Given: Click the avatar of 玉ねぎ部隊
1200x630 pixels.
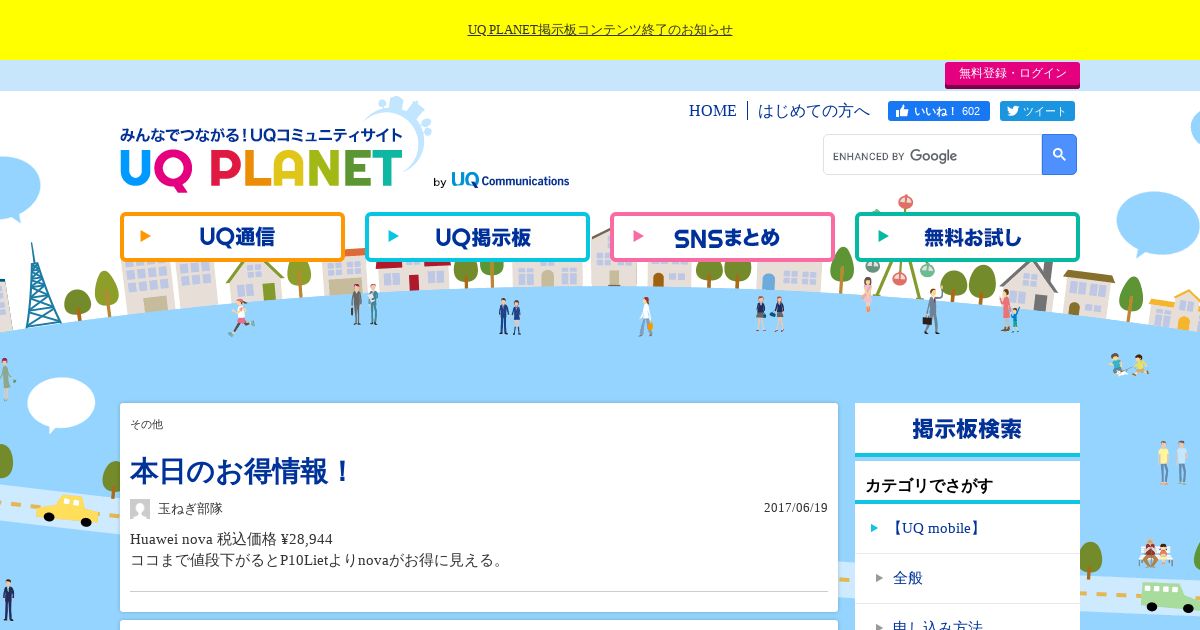Looking at the screenshot, I should pos(140,509).
